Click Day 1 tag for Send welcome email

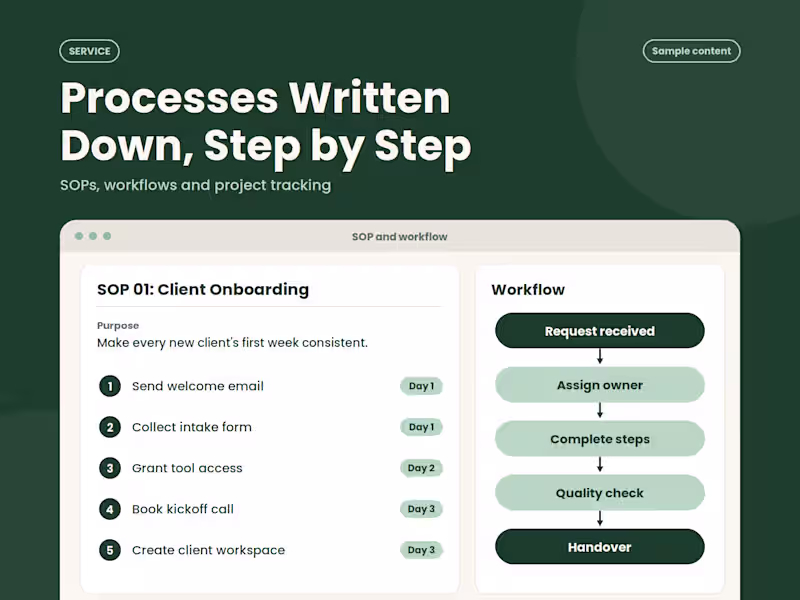[x=421, y=386]
